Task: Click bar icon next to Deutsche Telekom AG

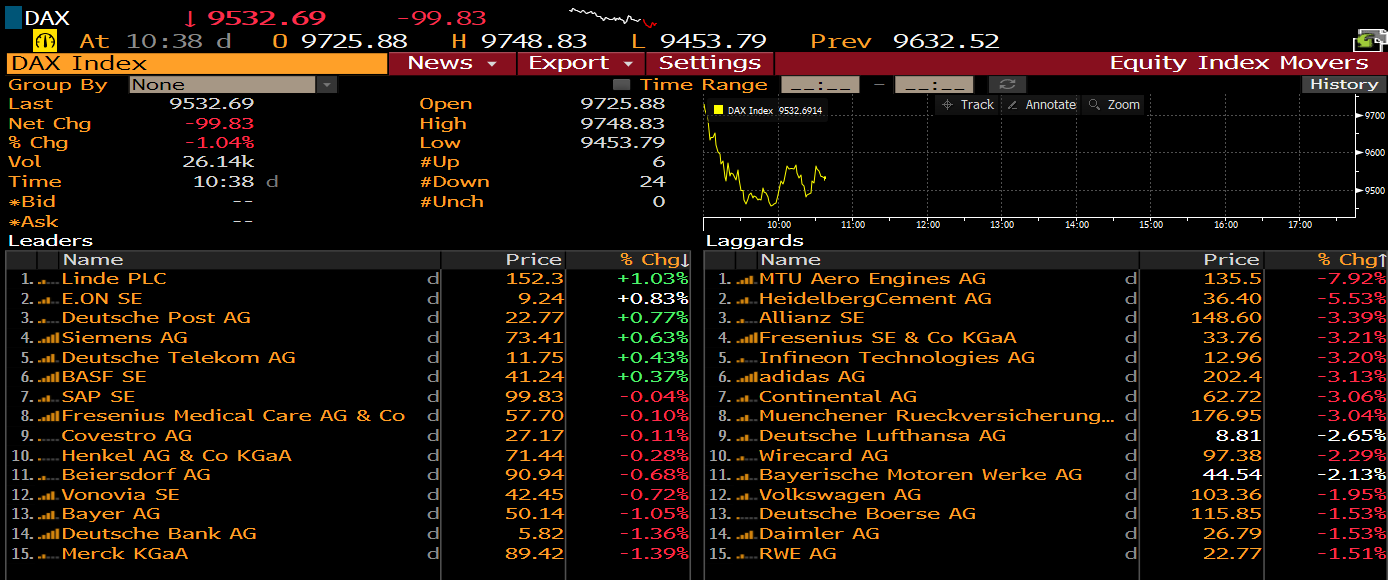Action: pos(48,358)
